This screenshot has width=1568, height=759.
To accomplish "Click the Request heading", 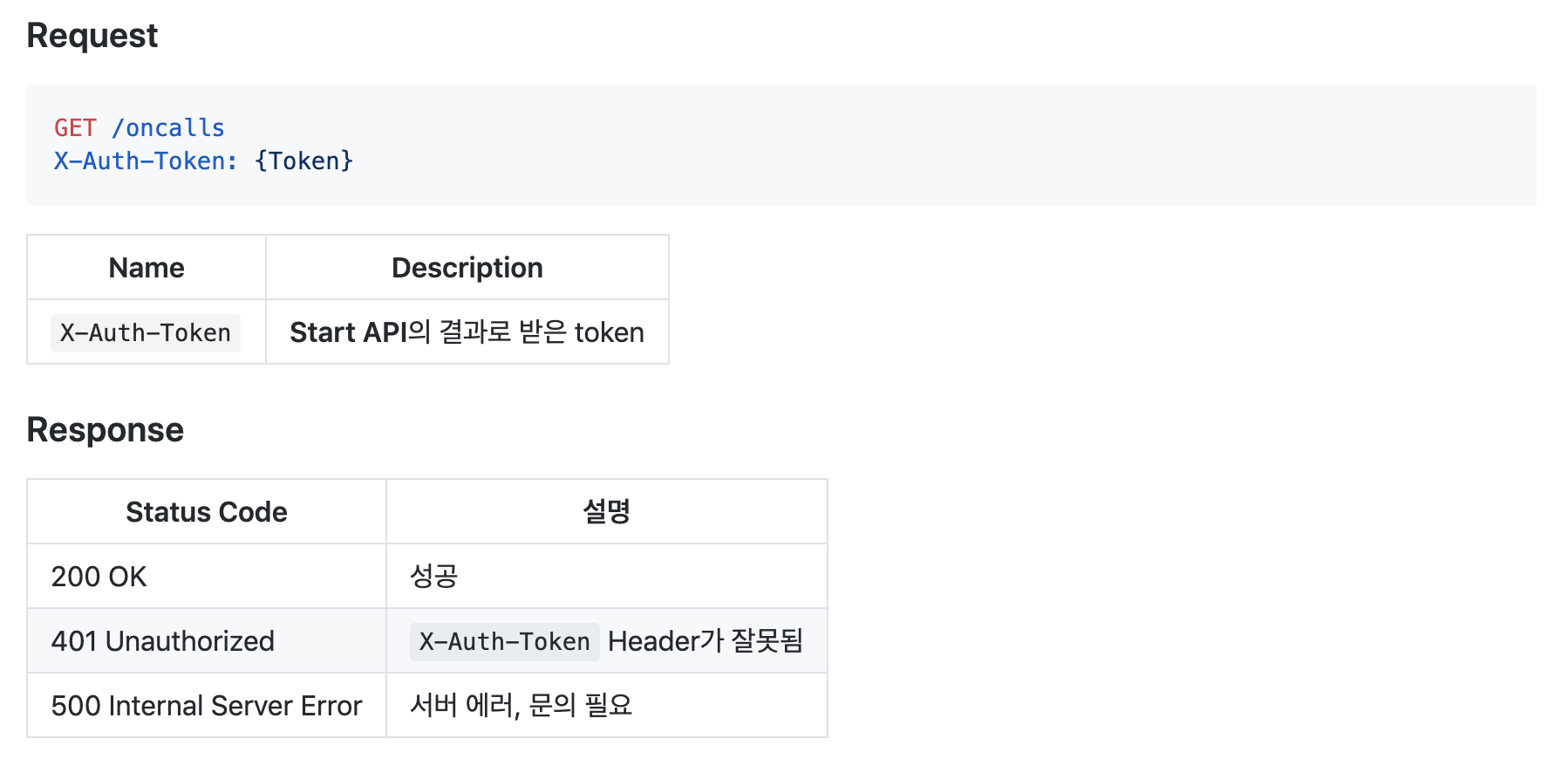I will [x=92, y=36].
